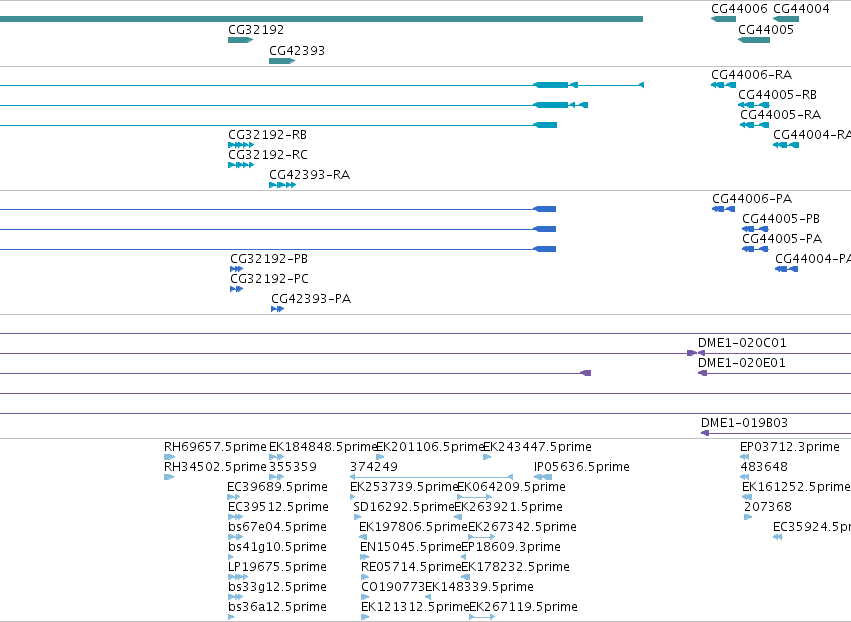Click the DME1-020E01 feature label
Screen dimensions: 851x622
point(741,363)
